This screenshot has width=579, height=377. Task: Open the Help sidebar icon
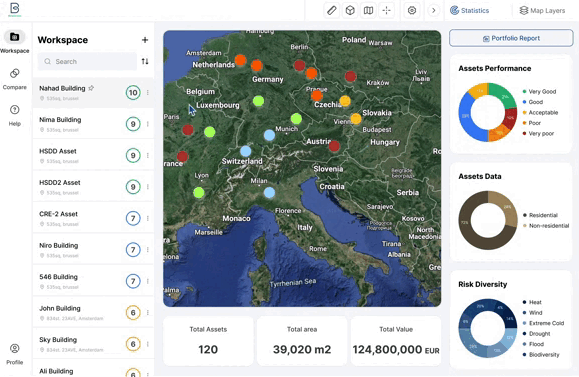(x=14, y=115)
